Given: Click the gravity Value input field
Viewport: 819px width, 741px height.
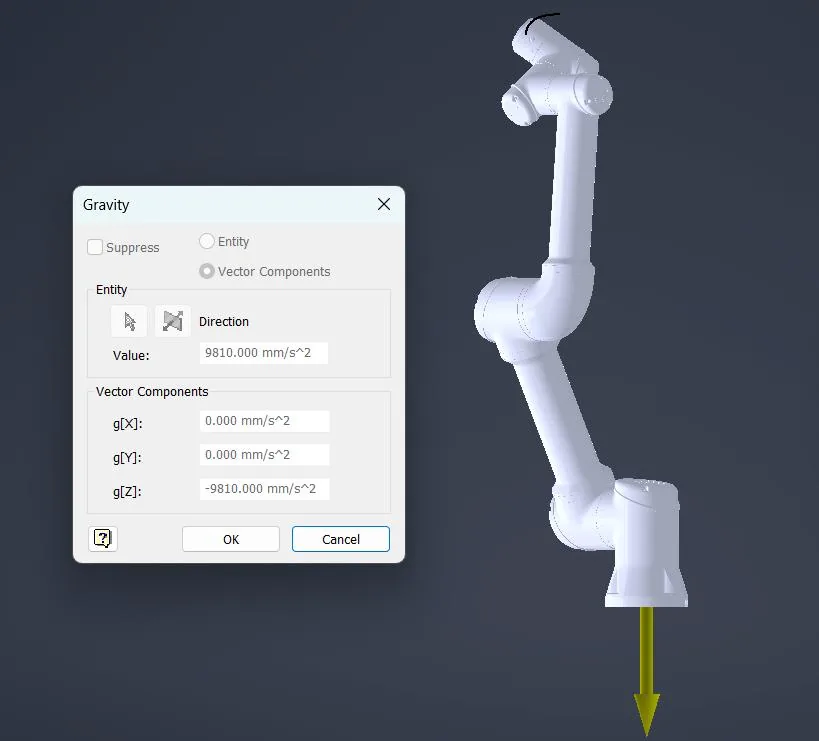Looking at the screenshot, I should (x=264, y=353).
